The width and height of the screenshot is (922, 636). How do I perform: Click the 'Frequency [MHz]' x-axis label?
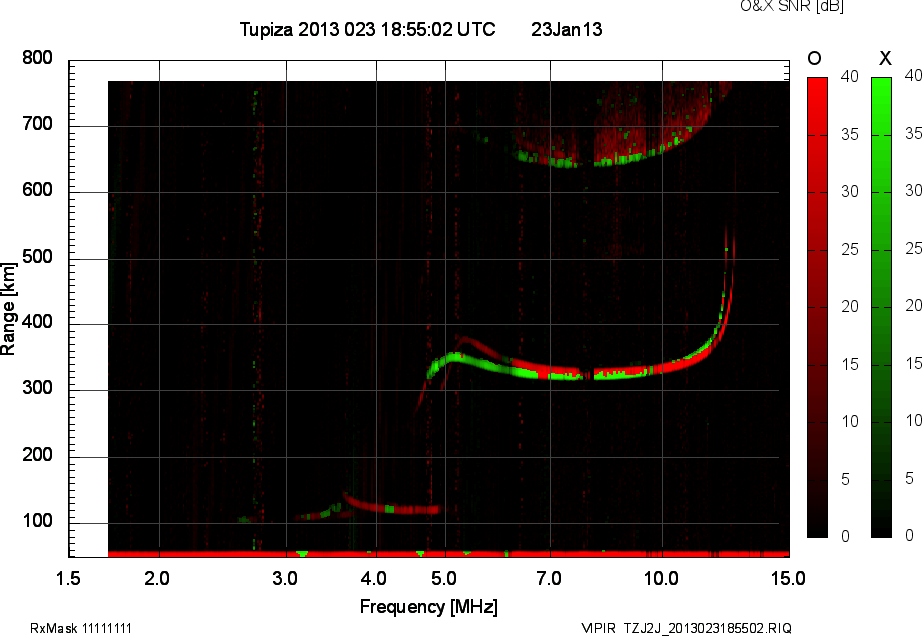[429, 607]
